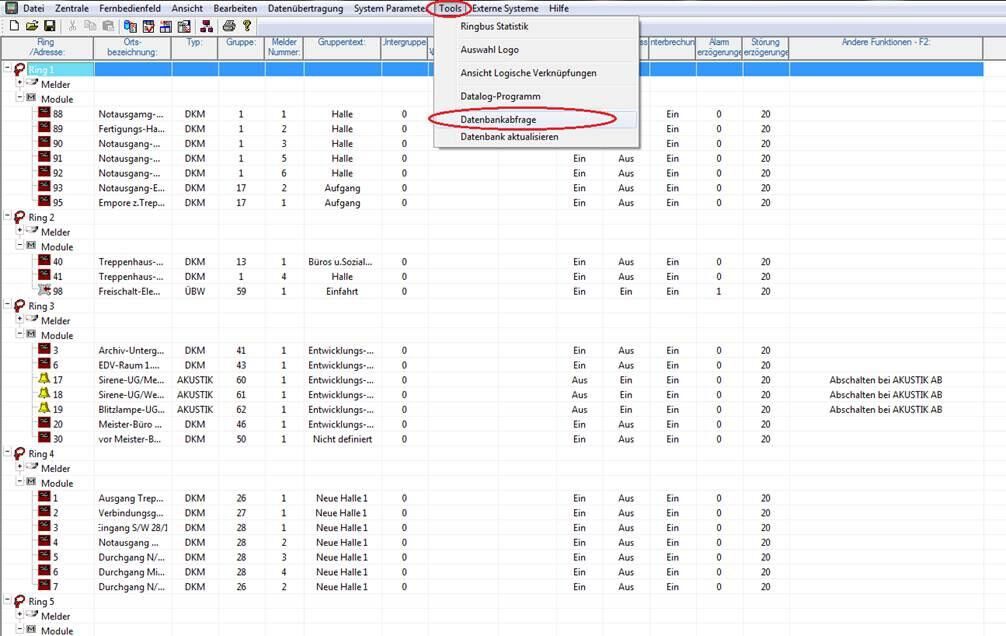Screen dimensions: 1006x636
Task: Click the ÜBW module icon at address 98
Action: pyautogui.click(x=44, y=290)
